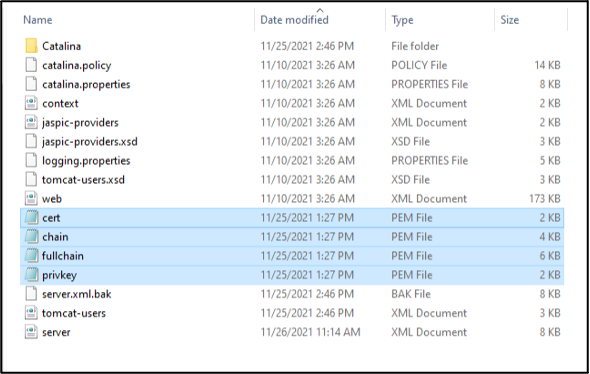590x374 pixels.
Task: Click the BAK File type cell
Action: (x=411, y=294)
